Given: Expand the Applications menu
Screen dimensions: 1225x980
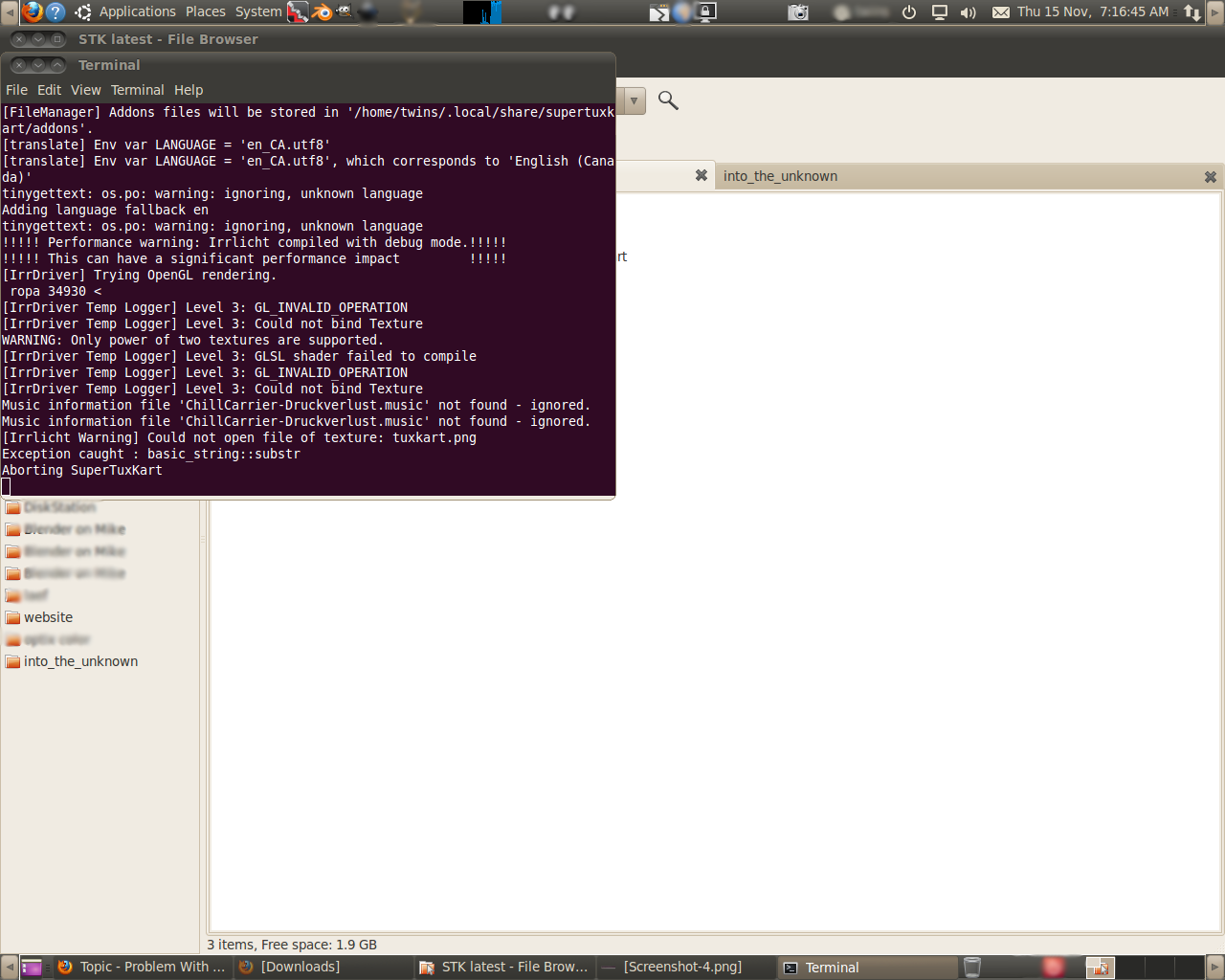Looking at the screenshot, I should (137, 11).
